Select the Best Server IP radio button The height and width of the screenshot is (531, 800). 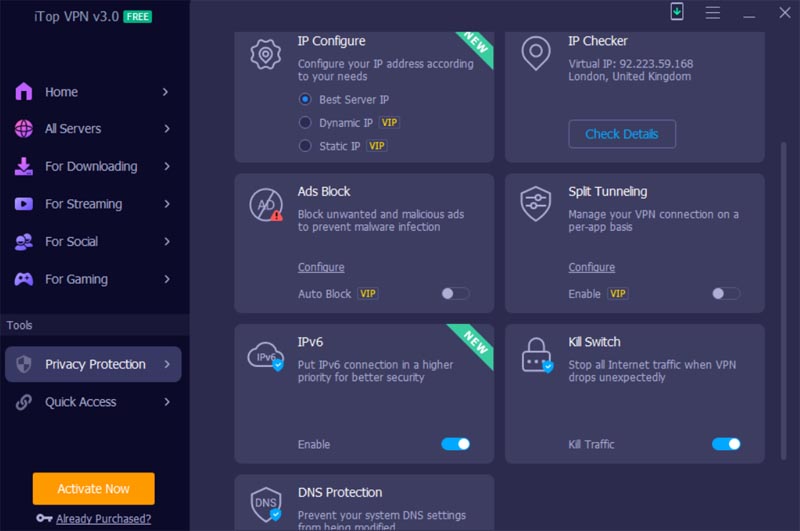tap(305, 99)
